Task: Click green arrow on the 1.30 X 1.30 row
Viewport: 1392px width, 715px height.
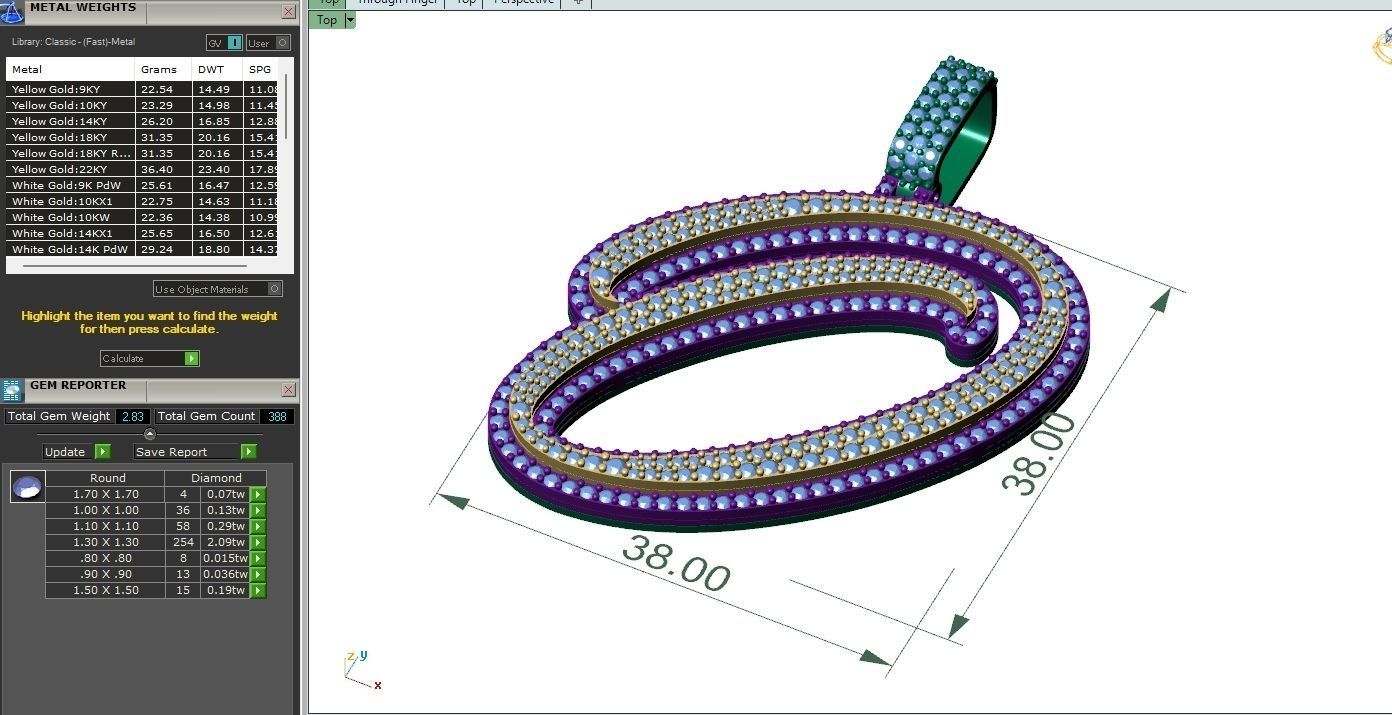Action: [258, 542]
